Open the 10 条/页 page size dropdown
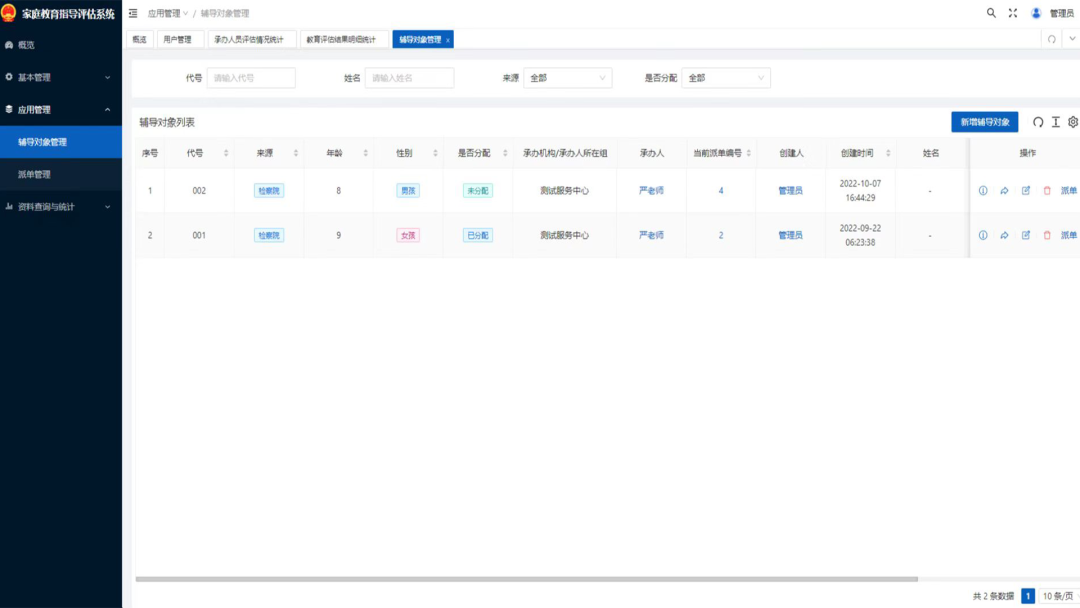Screen dimensions: 1080x608 point(1059,596)
